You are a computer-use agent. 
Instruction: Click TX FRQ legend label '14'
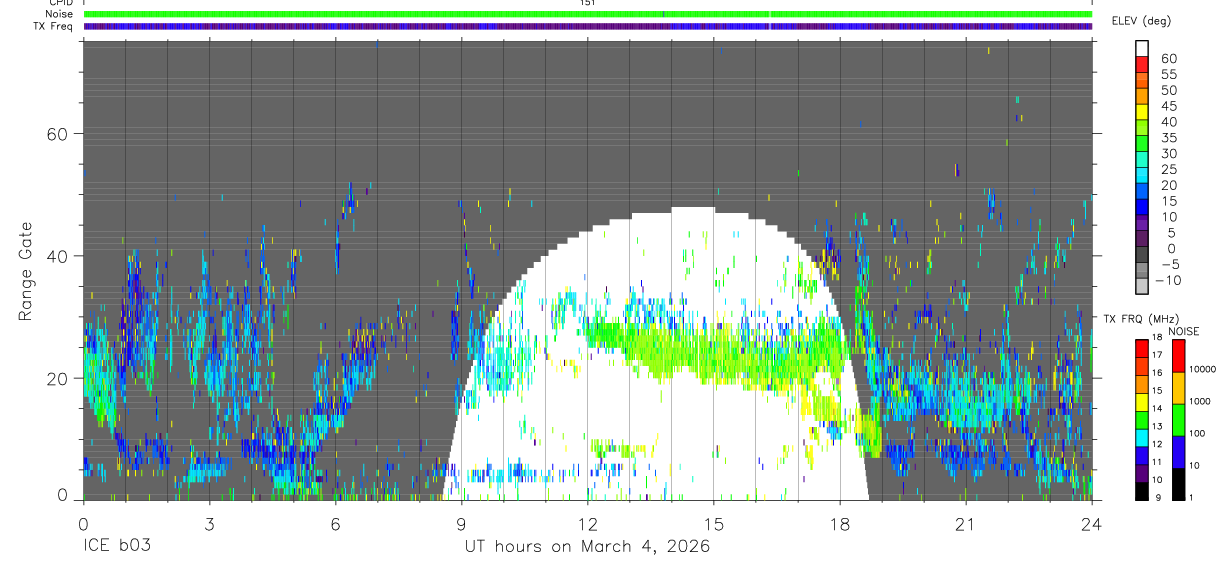[x=1157, y=408]
